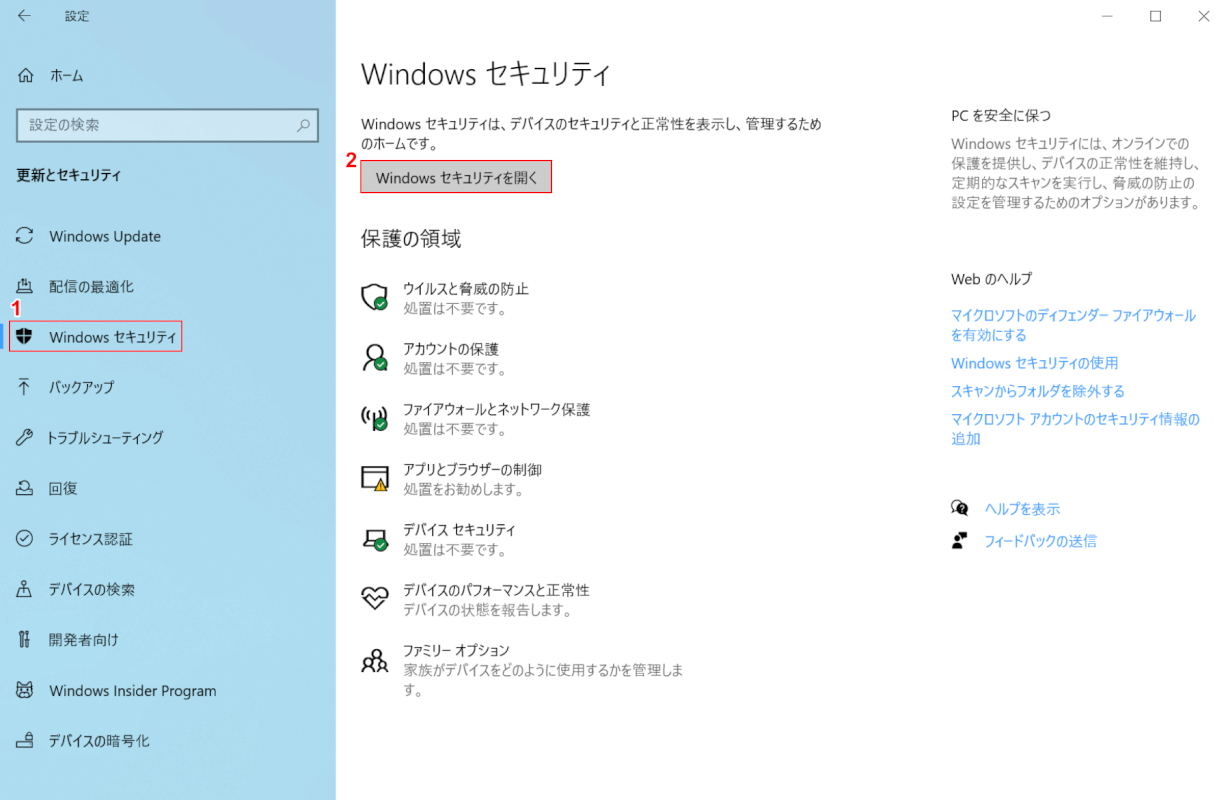Select the アカウントの保護 icon
Screen dimensions: 1226x800
pos(374,358)
